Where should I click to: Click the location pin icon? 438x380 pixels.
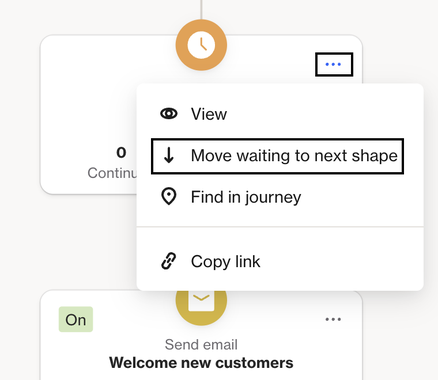169,197
